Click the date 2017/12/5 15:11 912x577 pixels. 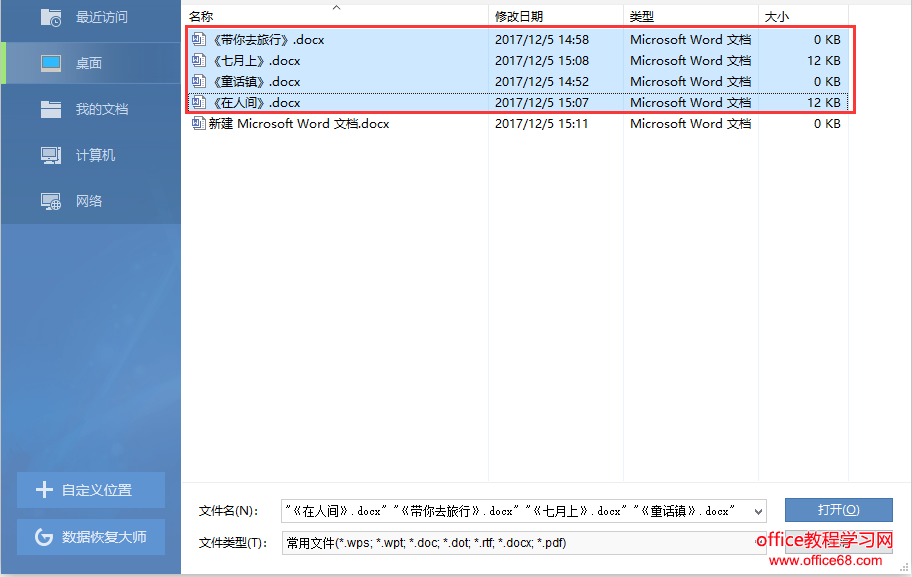tap(542, 123)
